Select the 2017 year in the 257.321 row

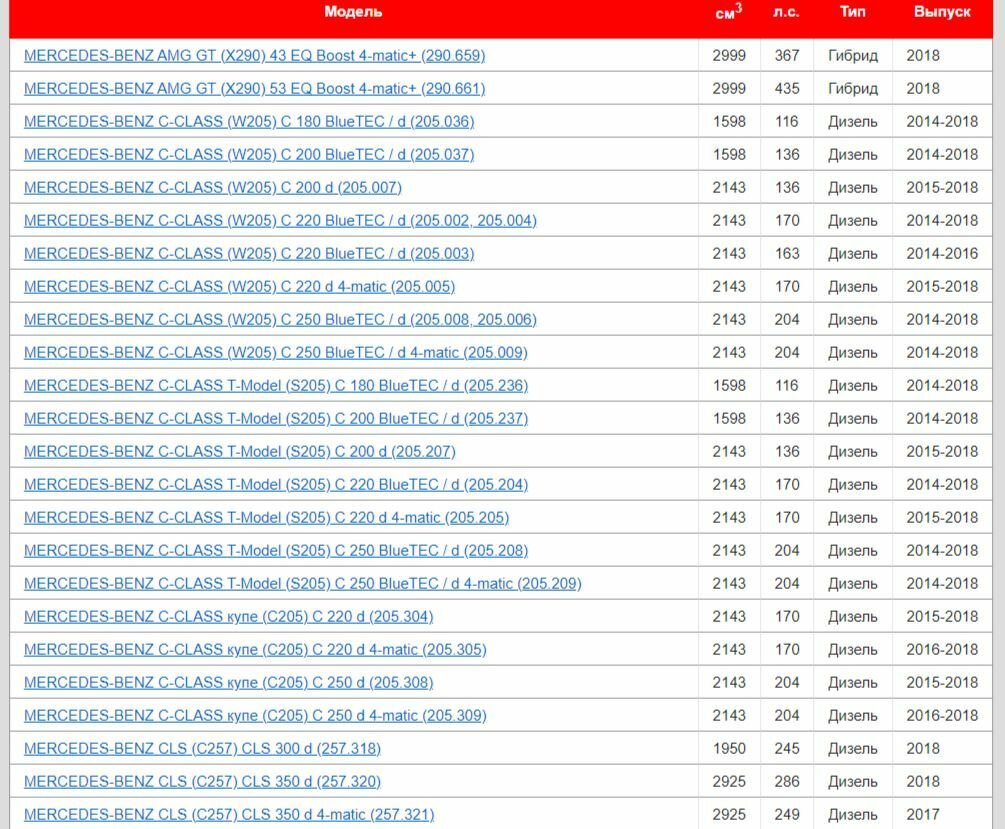coord(923,815)
